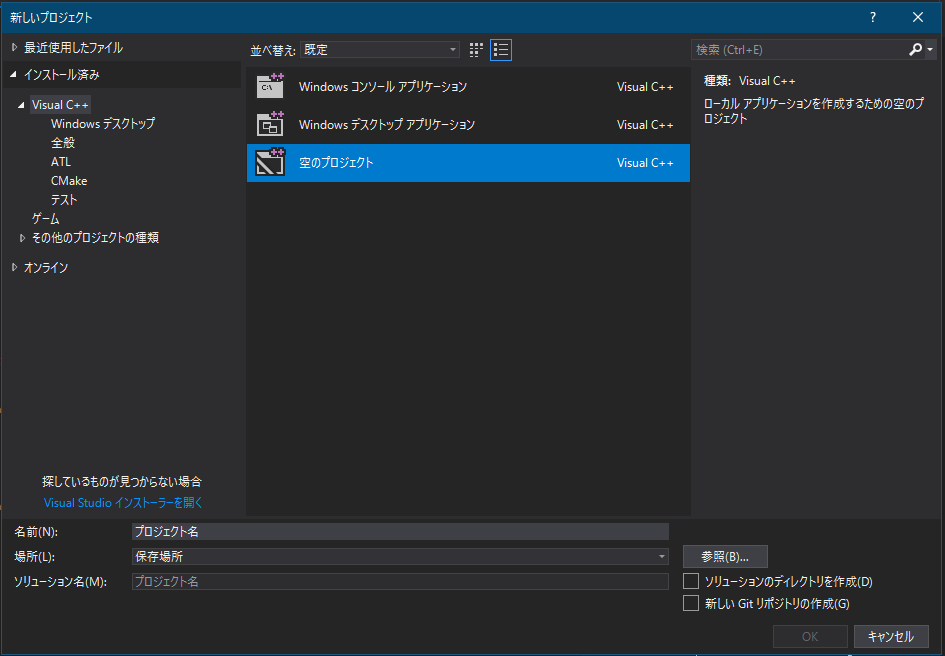Open Visual Studio インストーラーを開く link
The height and width of the screenshot is (656, 945).
[x=124, y=502]
